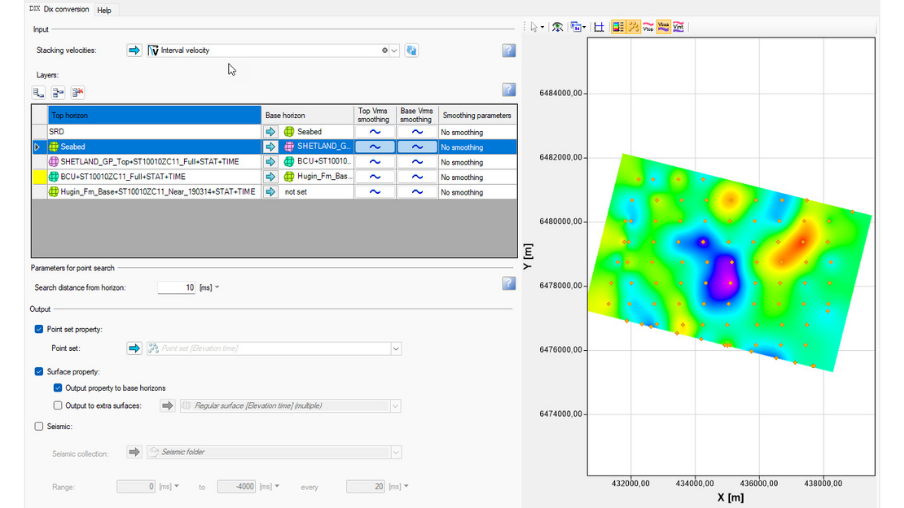Open the window layout dropdown arrow

point(584,27)
